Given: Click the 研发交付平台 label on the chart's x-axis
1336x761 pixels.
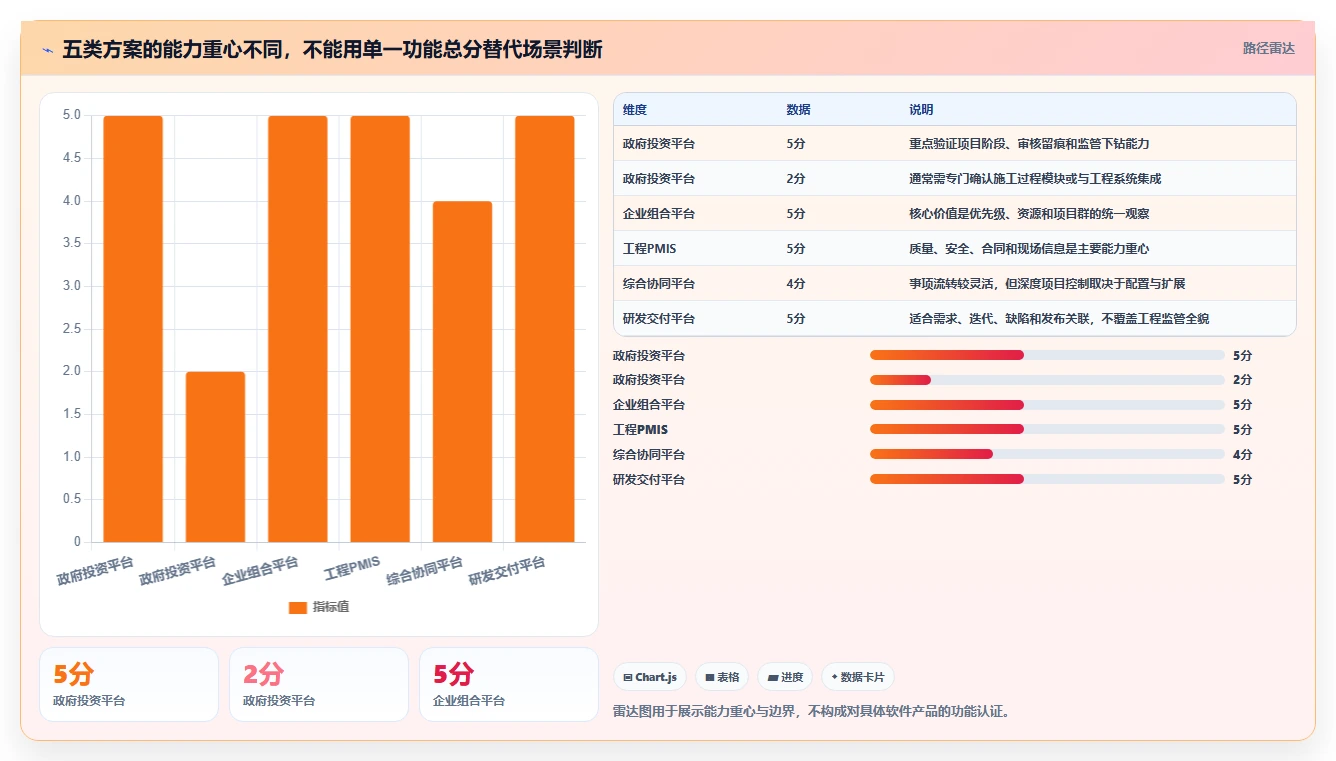Looking at the screenshot, I should click(x=507, y=571).
